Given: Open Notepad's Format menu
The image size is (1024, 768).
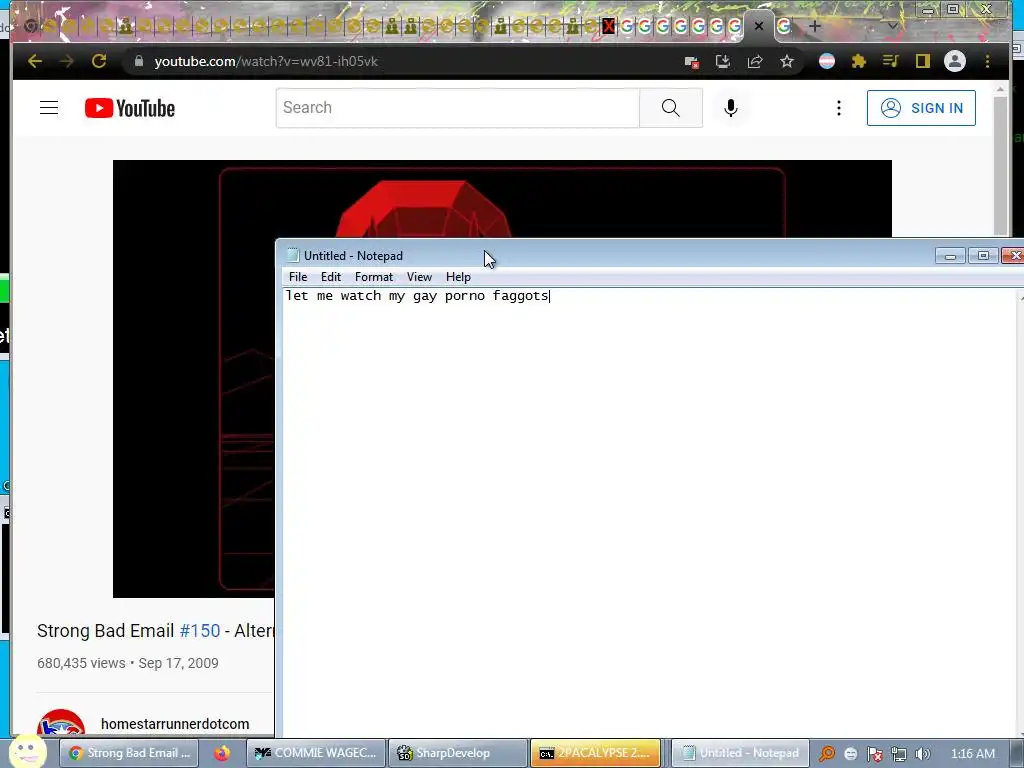Looking at the screenshot, I should click(x=374, y=277).
